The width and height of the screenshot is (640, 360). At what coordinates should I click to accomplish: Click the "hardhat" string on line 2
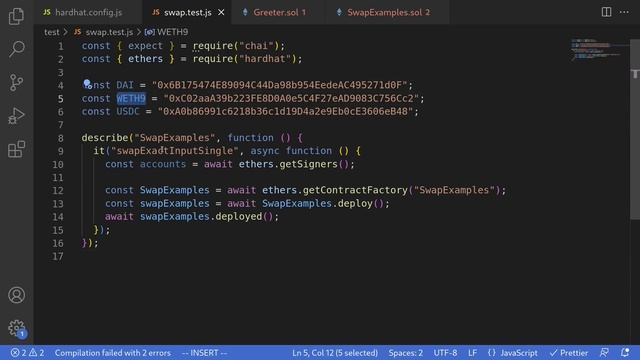coord(265,59)
